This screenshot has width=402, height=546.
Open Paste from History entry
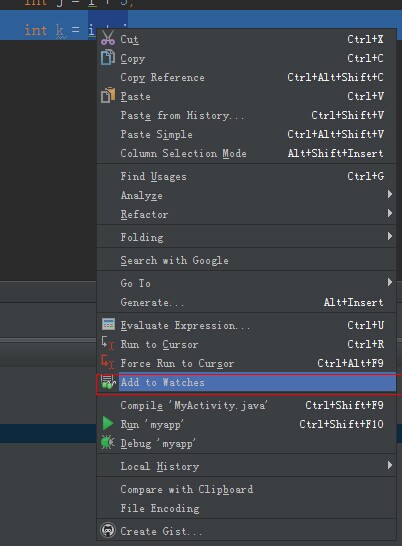(x=246, y=115)
